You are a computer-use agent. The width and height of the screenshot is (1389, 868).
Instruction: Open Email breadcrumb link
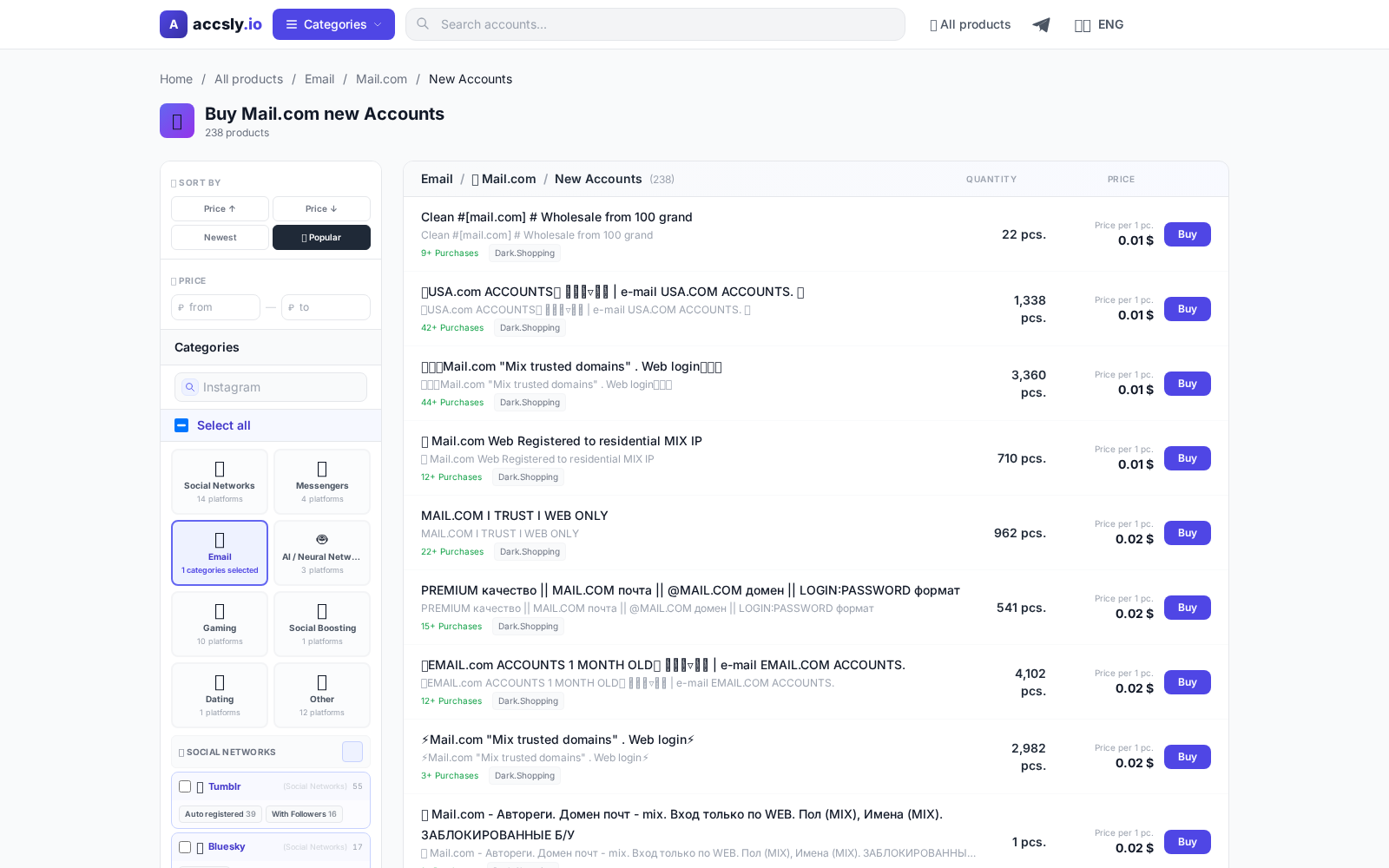(319, 79)
